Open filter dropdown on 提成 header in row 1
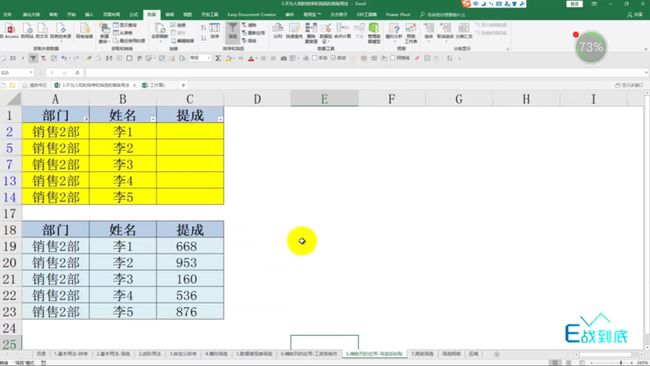 [220, 119]
